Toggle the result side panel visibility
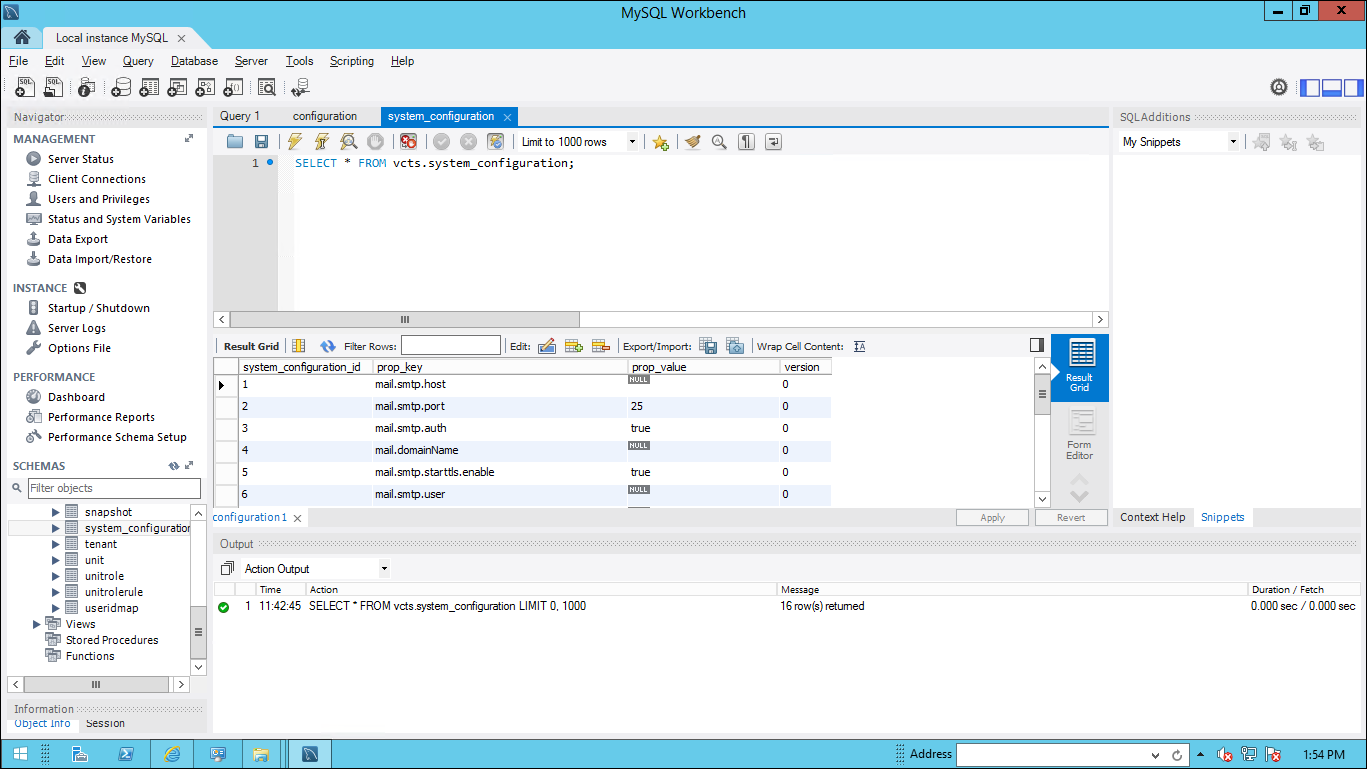Screen dimensions: 1367x769 click(x=1037, y=345)
